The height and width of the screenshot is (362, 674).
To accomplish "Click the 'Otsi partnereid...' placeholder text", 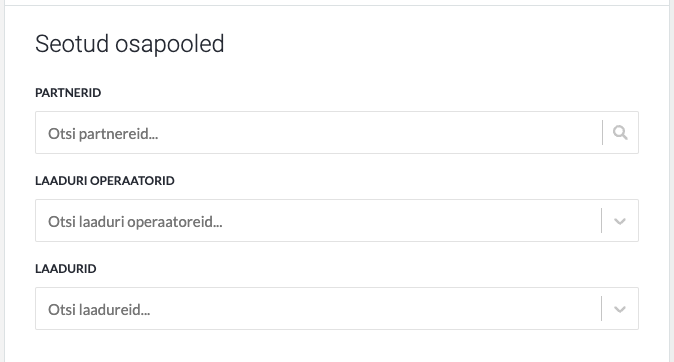I will point(103,134).
